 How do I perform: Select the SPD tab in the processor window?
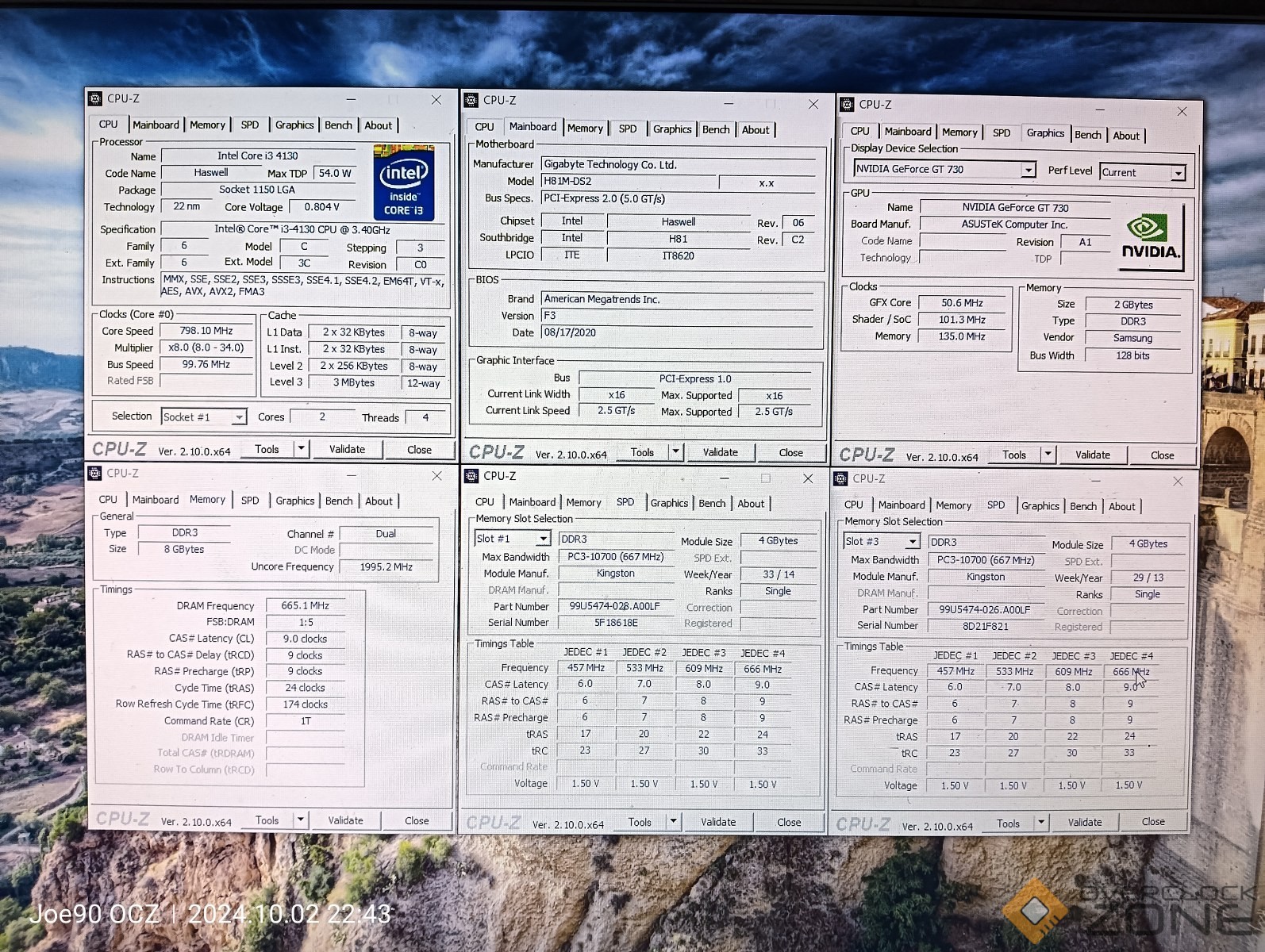tap(250, 125)
